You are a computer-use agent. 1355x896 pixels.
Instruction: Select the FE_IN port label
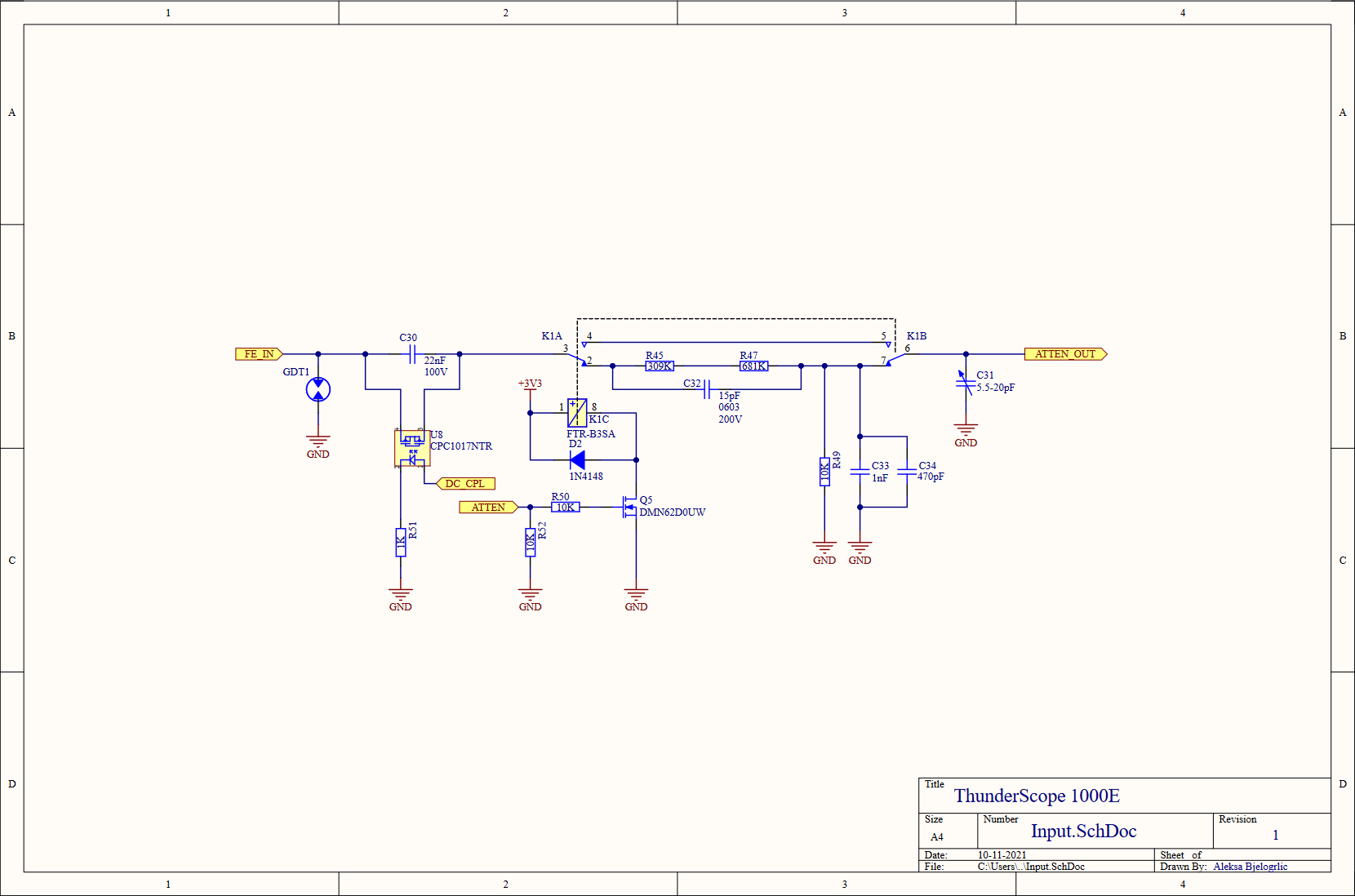click(259, 354)
